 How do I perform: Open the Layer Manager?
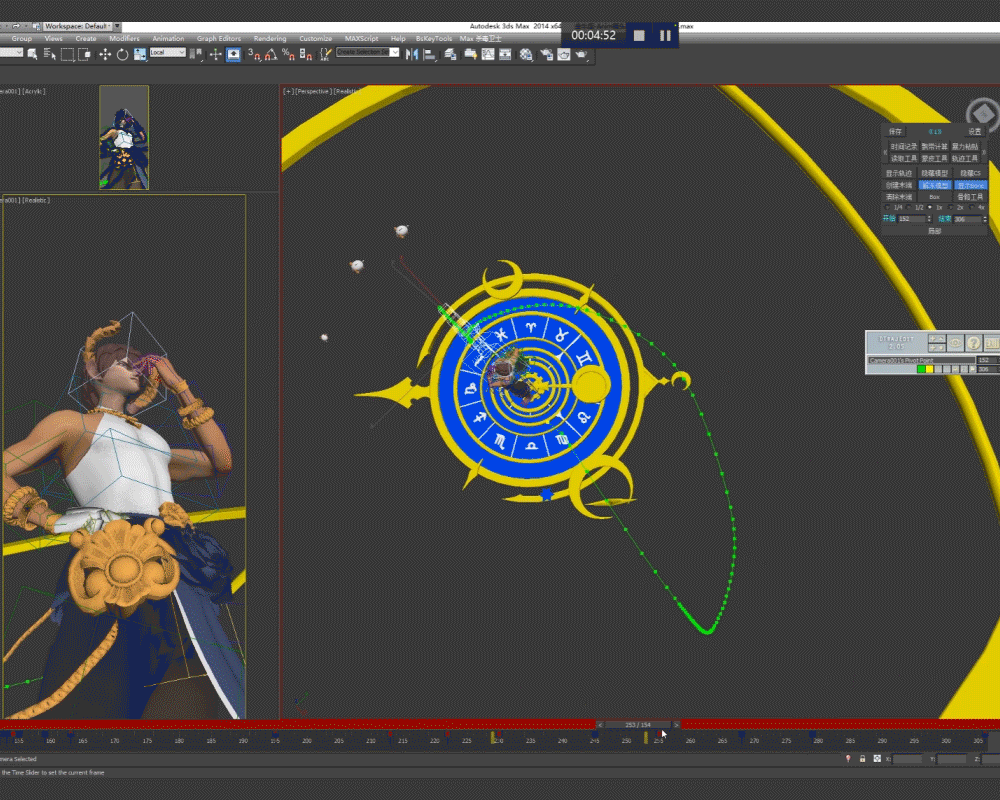pos(451,55)
